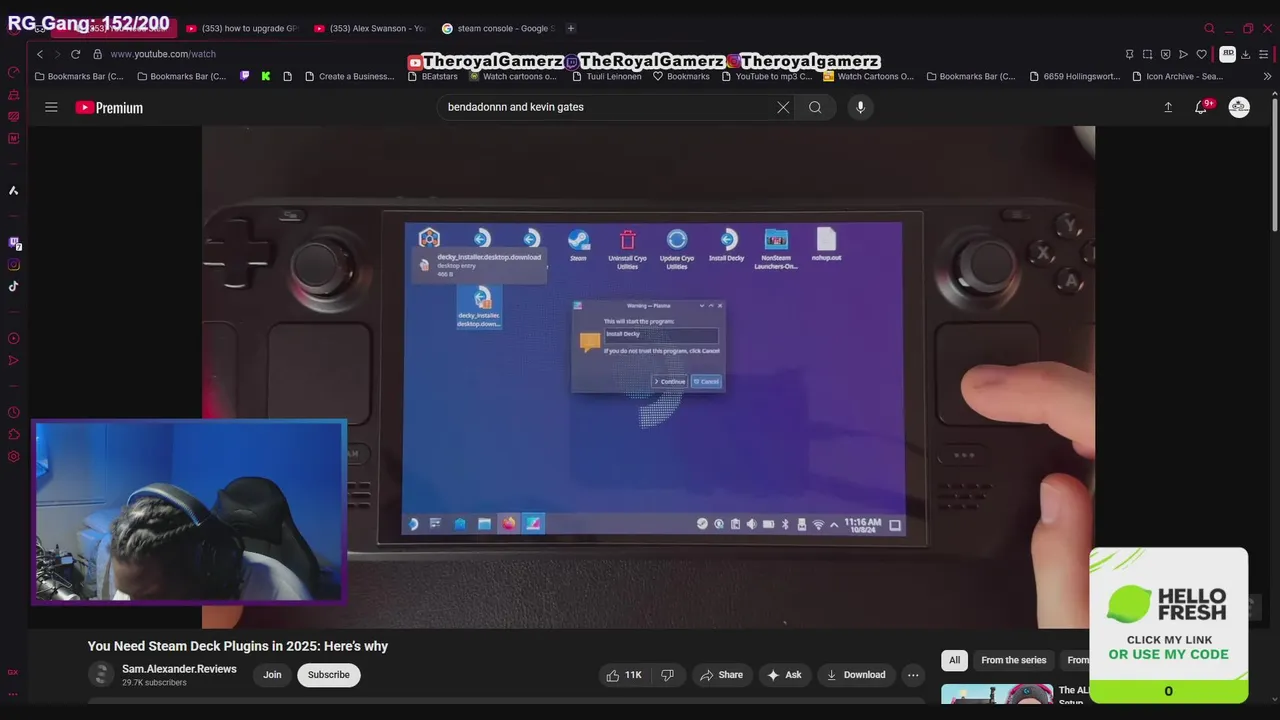Open 'YouTube to mp3 C...' bookmark
Viewport: 1280px width, 720px height.
pyautogui.click(x=766, y=76)
